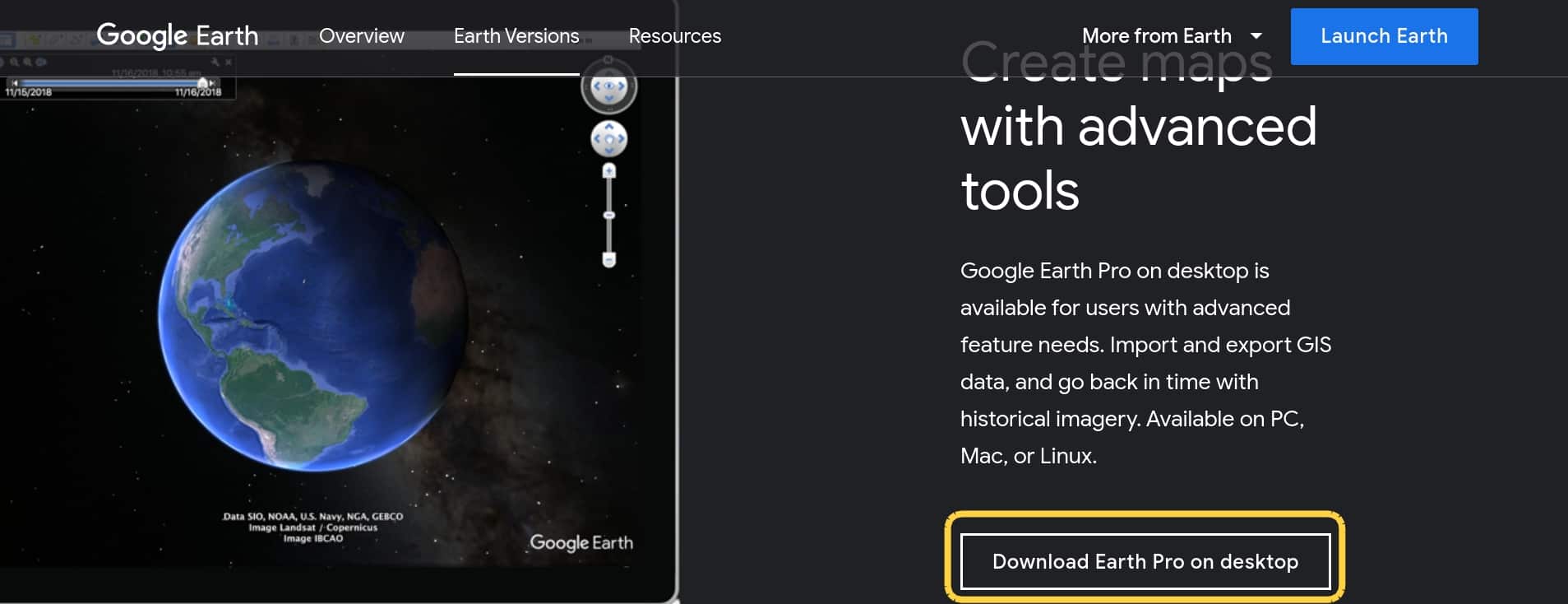Open the Resources nav item
Viewport: 1568px width, 604px height.
tap(675, 36)
